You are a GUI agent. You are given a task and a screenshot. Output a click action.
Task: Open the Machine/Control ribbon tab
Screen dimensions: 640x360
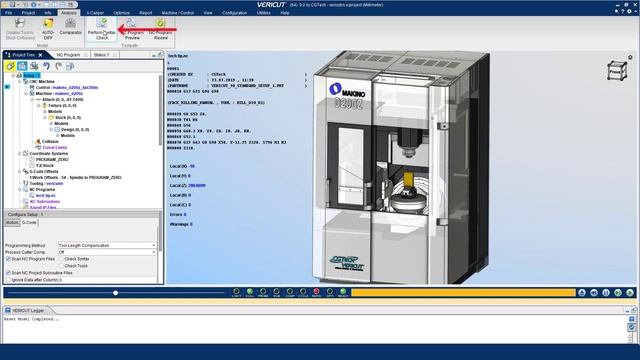[x=178, y=13]
